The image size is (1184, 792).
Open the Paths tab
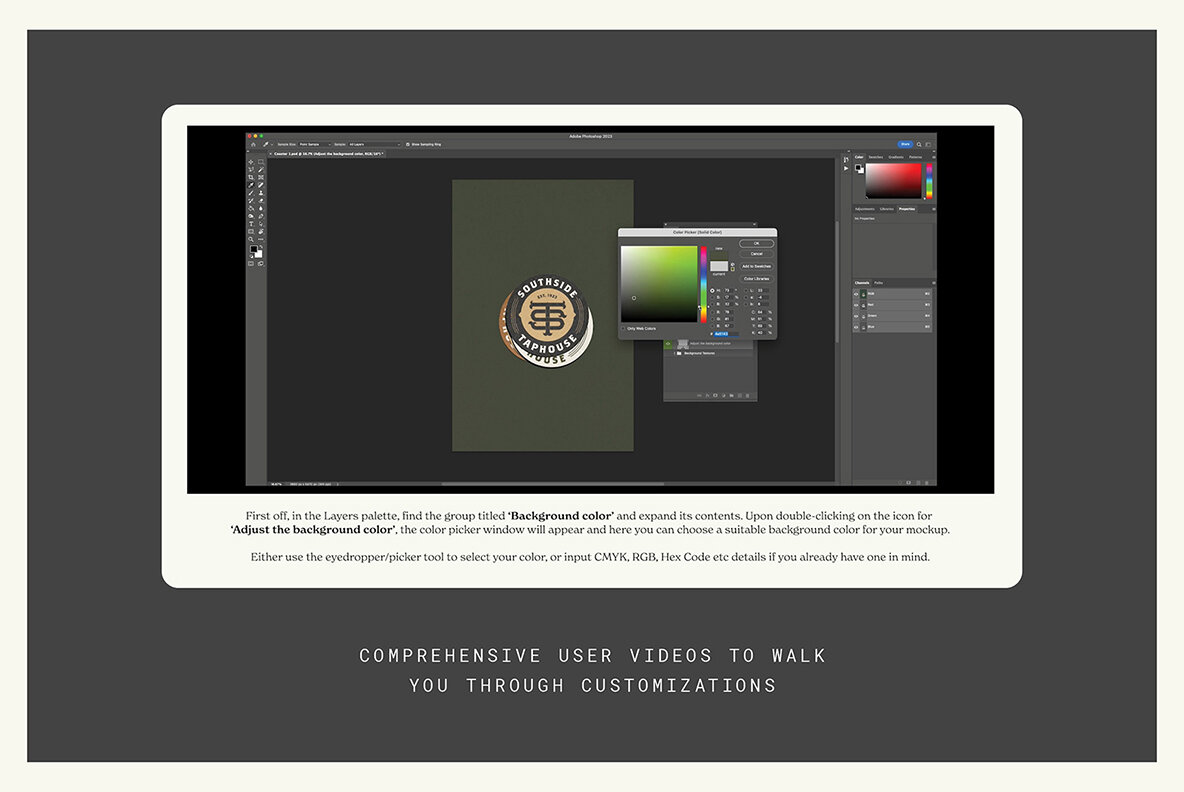pyautogui.click(x=879, y=283)
